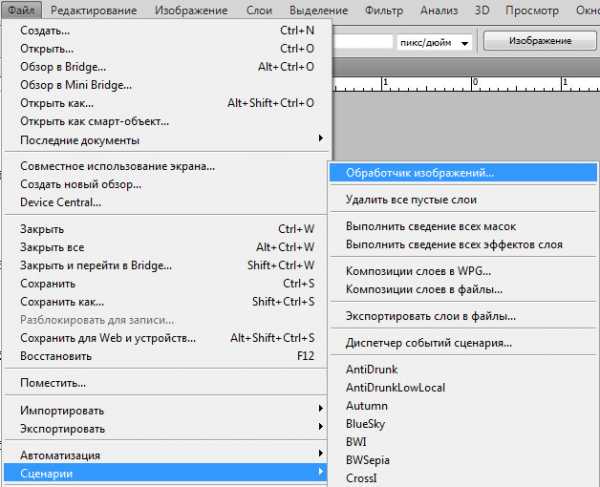
Task: Open the Просмотр menu
Action: (532, 10)
